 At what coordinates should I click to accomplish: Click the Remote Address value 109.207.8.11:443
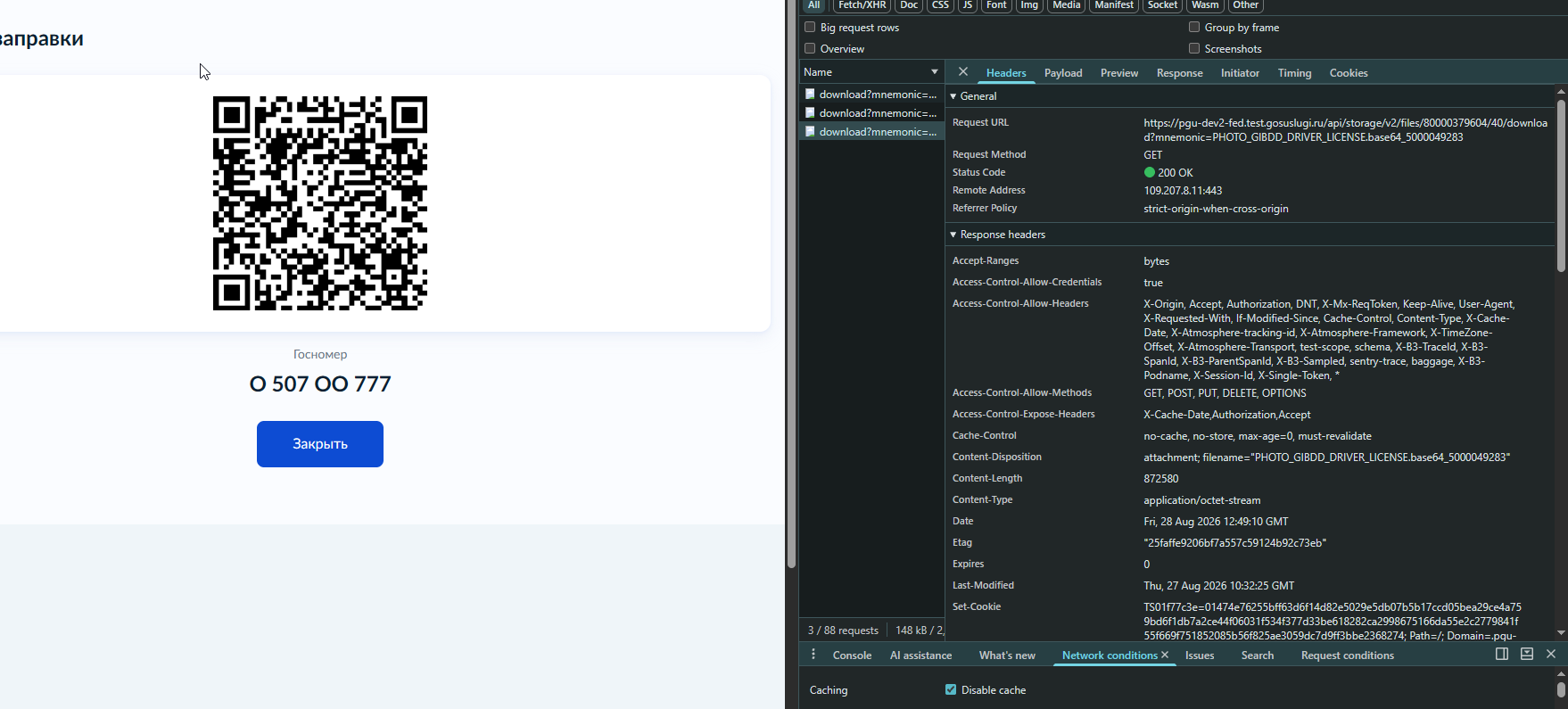click(1183, 191)
